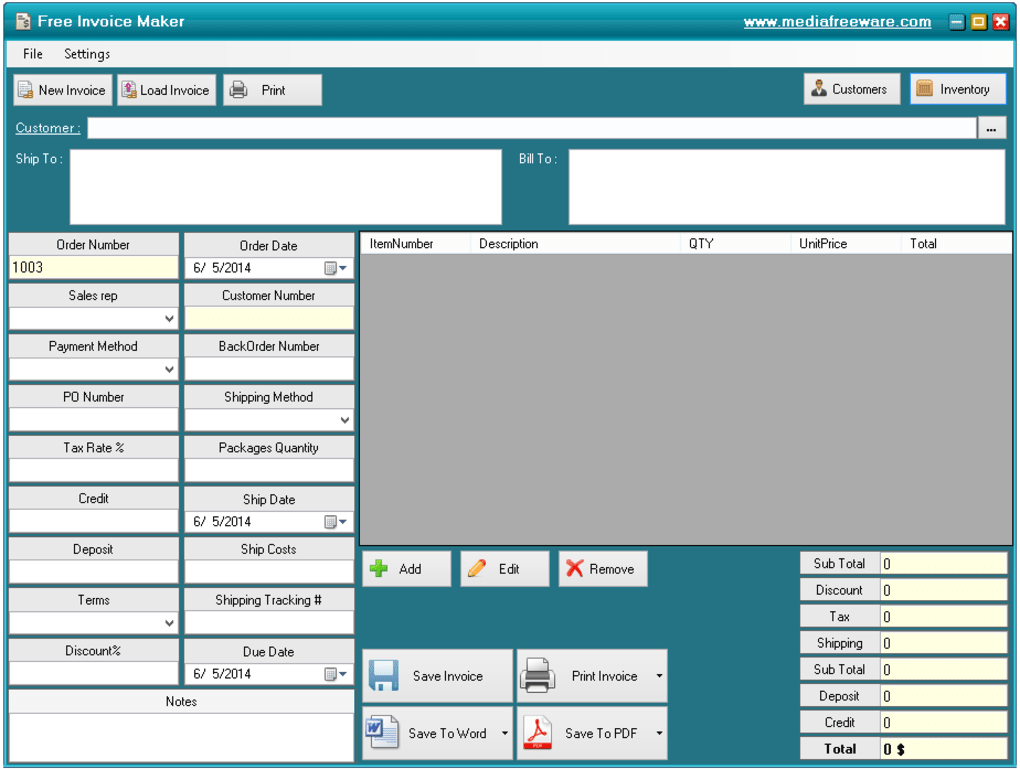
Task: Open the Shipping Method dropdown
Action: (x=345, y=419)
